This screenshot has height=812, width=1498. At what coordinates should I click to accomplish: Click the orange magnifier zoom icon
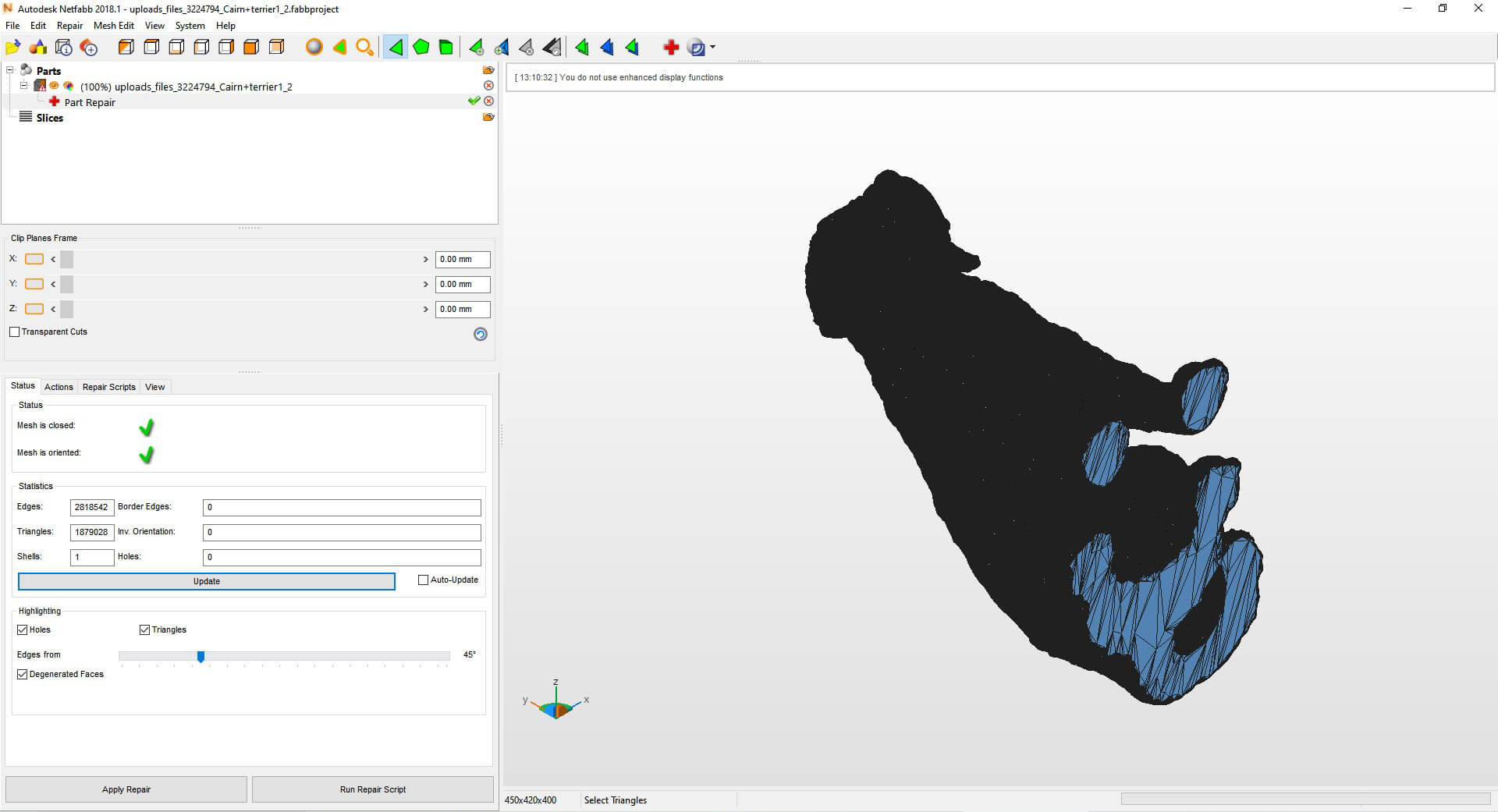tap(364, 48)
